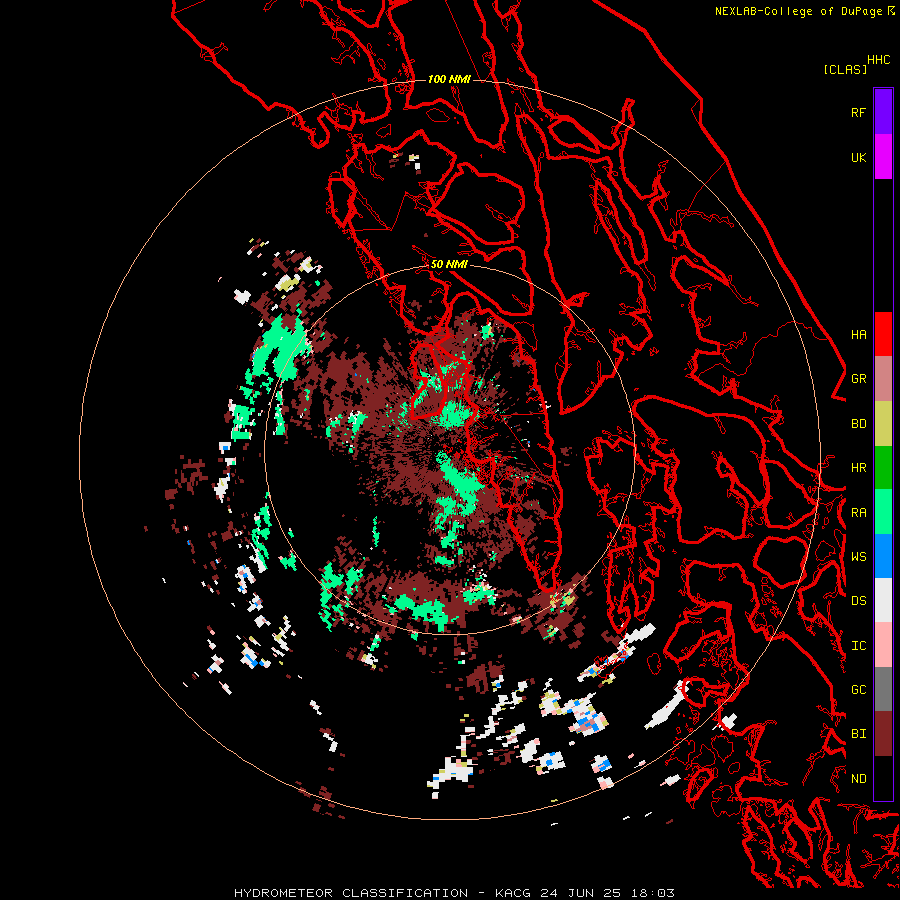Click the UK magenta legend swatch
The height and width of the screenshot is (900, 900).
883,157
